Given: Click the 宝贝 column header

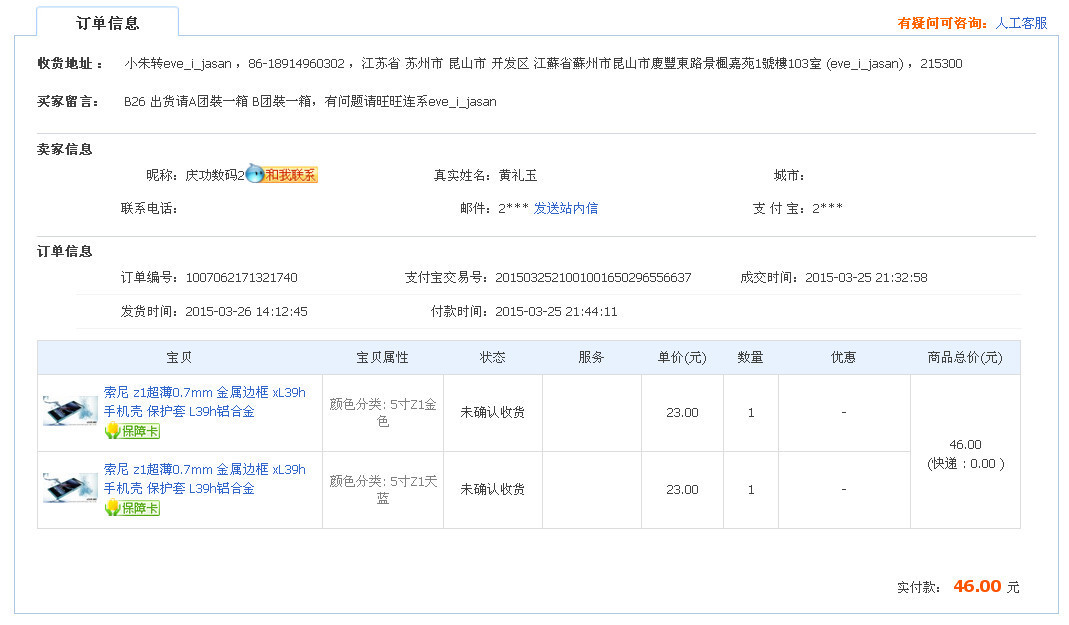Looking at the screenshot, I should tap(180, 357).
